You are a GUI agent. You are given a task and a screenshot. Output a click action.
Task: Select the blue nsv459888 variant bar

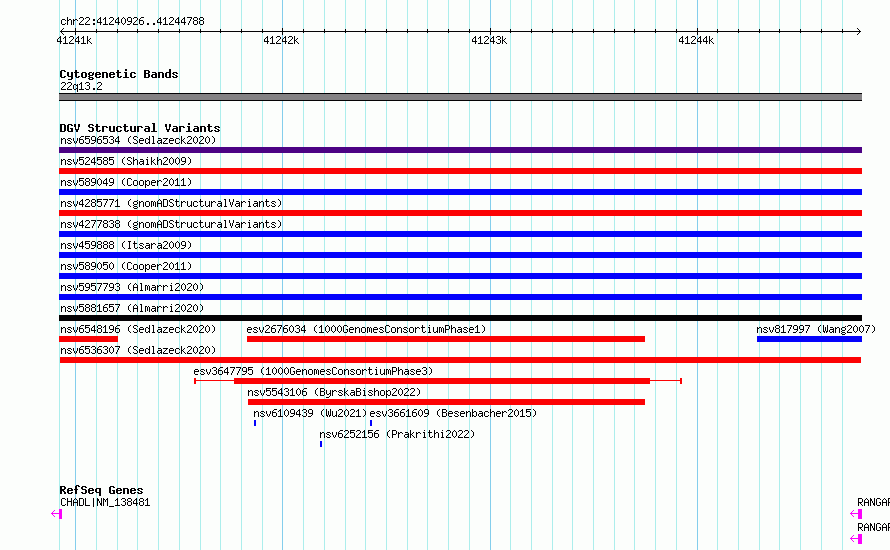(460, 255)
